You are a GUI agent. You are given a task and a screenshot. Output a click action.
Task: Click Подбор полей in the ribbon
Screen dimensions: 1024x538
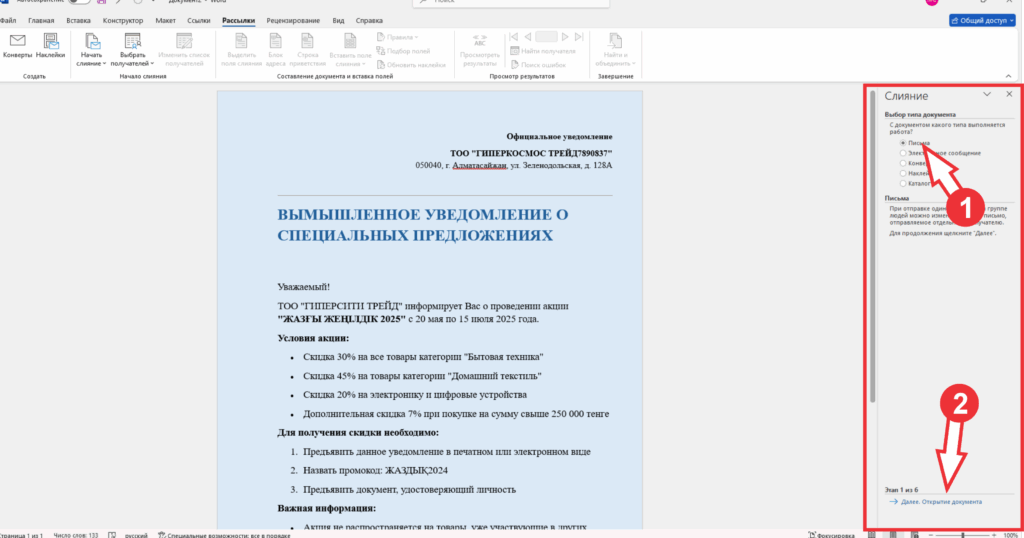click(x=403, y=51)
